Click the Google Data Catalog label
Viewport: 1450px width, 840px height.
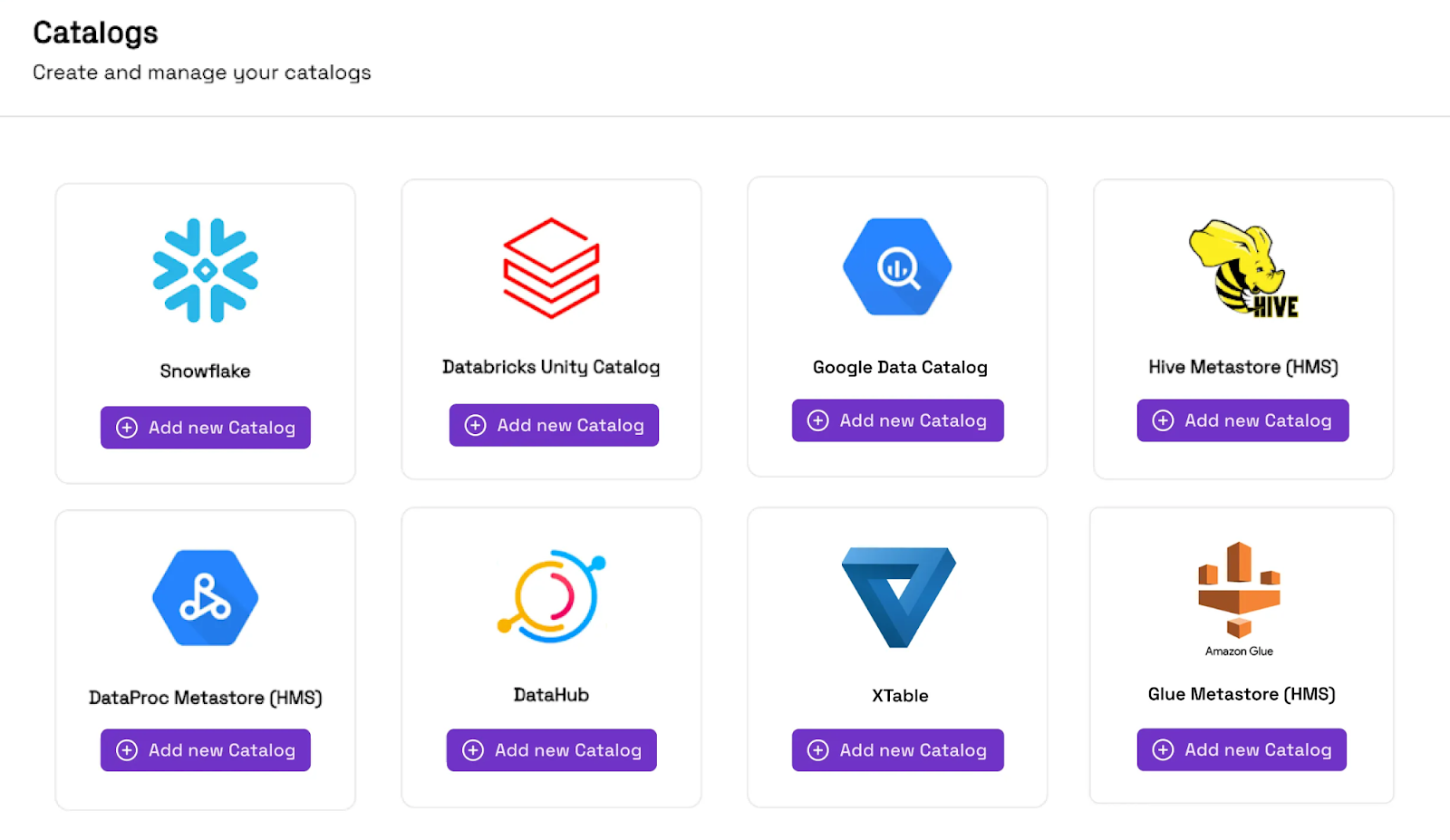click(x=900, y=367)
